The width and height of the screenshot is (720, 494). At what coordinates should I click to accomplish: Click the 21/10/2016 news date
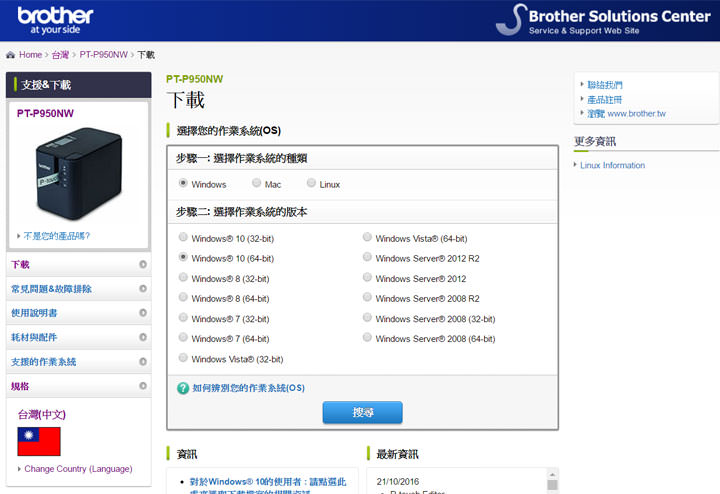(x=398, y=482)
